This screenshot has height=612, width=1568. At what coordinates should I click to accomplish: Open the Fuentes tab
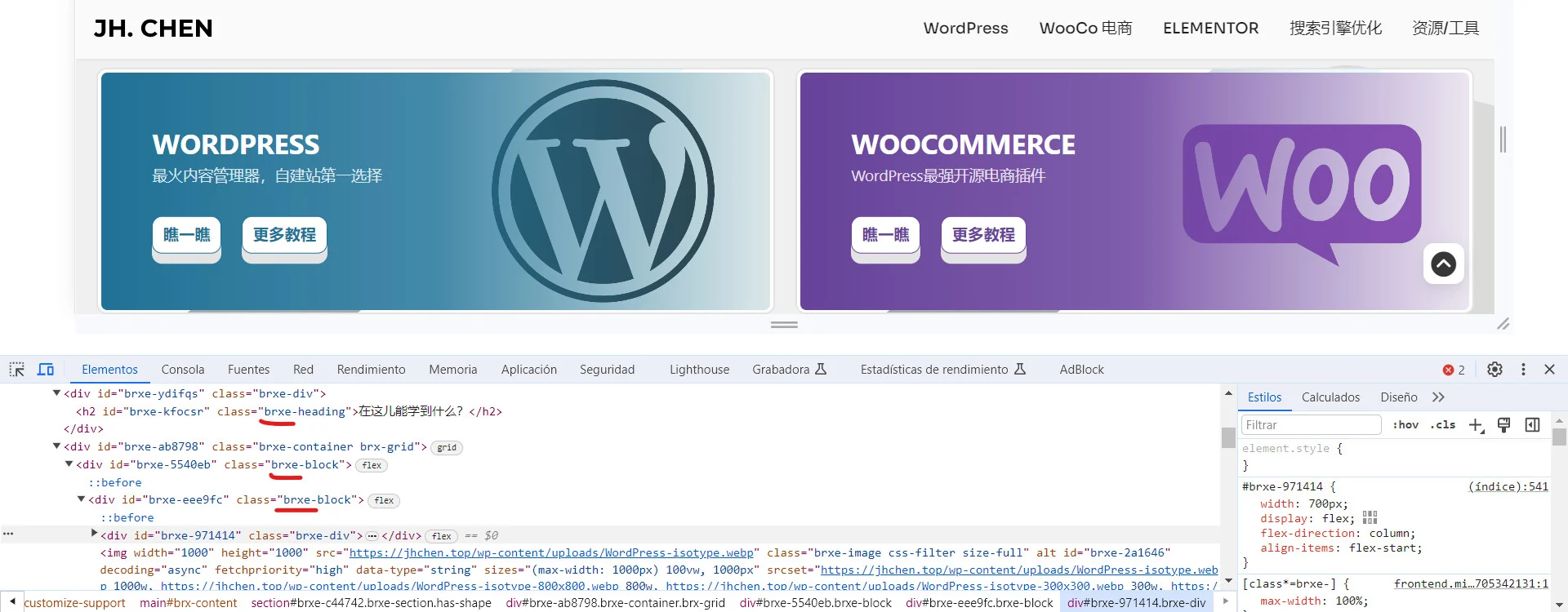[x=248, y=370]
